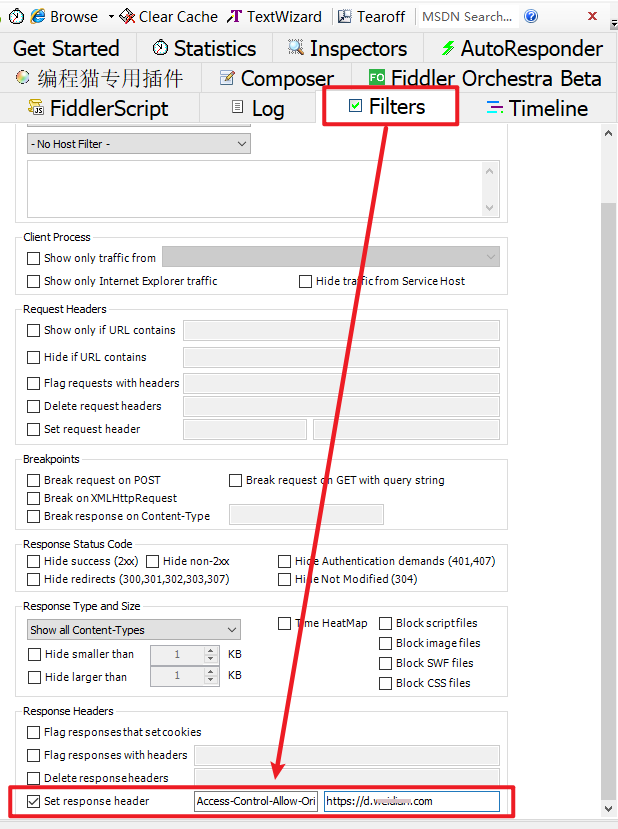This screenshot has height=829, width=618.
Task: Enable Flag requests with headers
Action: tap(33, 383)
